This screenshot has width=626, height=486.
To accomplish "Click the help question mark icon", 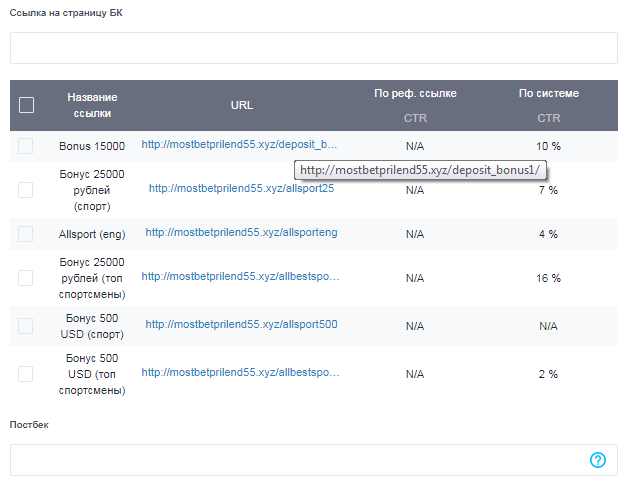I will tap(598, 460).
